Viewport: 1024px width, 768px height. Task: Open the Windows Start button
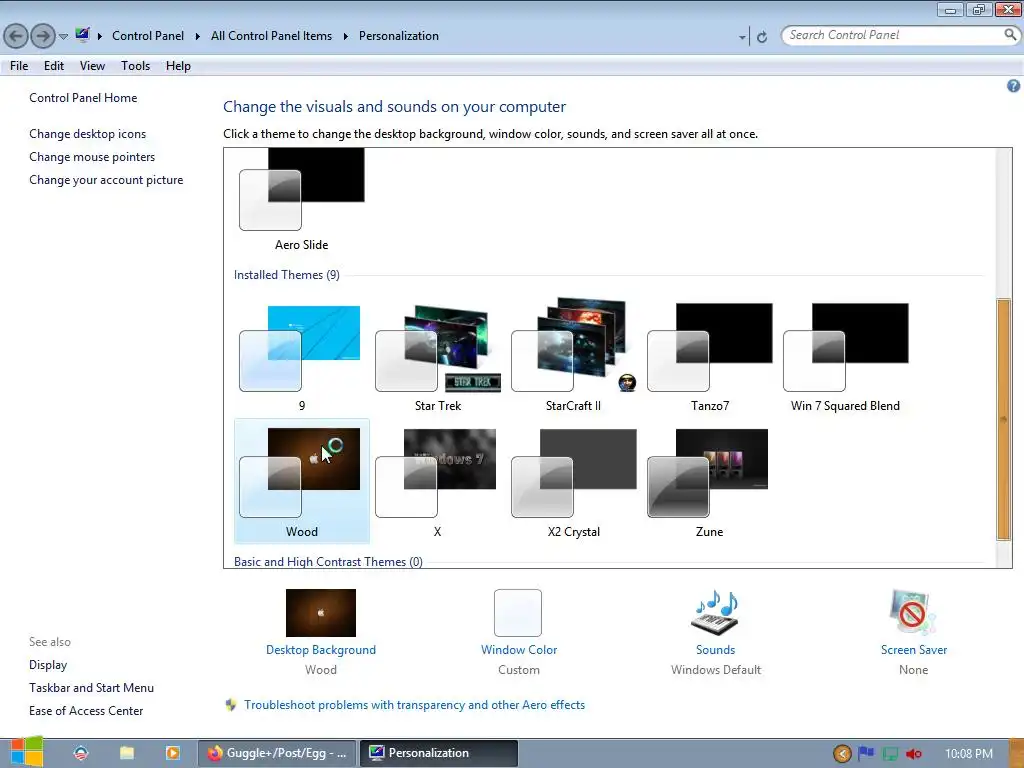pyautogui.click(x=26, y=753)
